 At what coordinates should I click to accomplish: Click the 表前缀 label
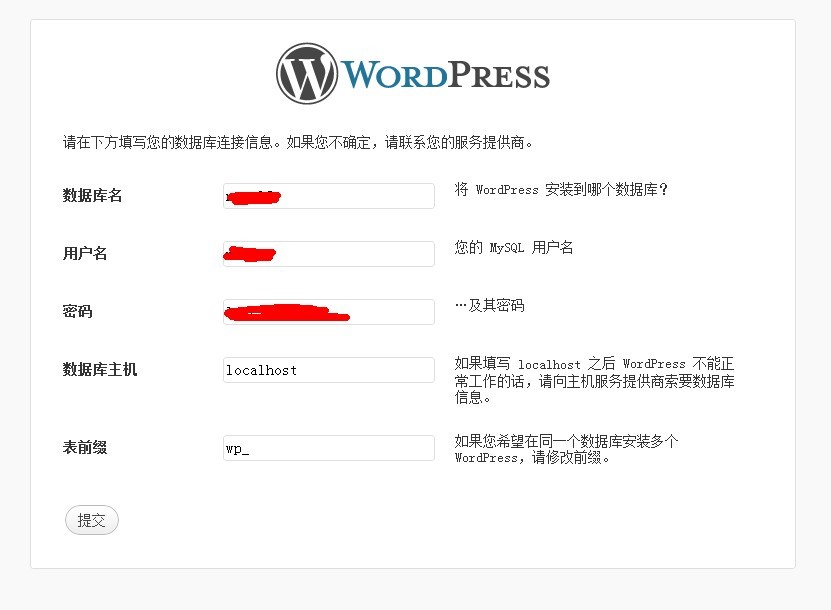tap(85, 447)
